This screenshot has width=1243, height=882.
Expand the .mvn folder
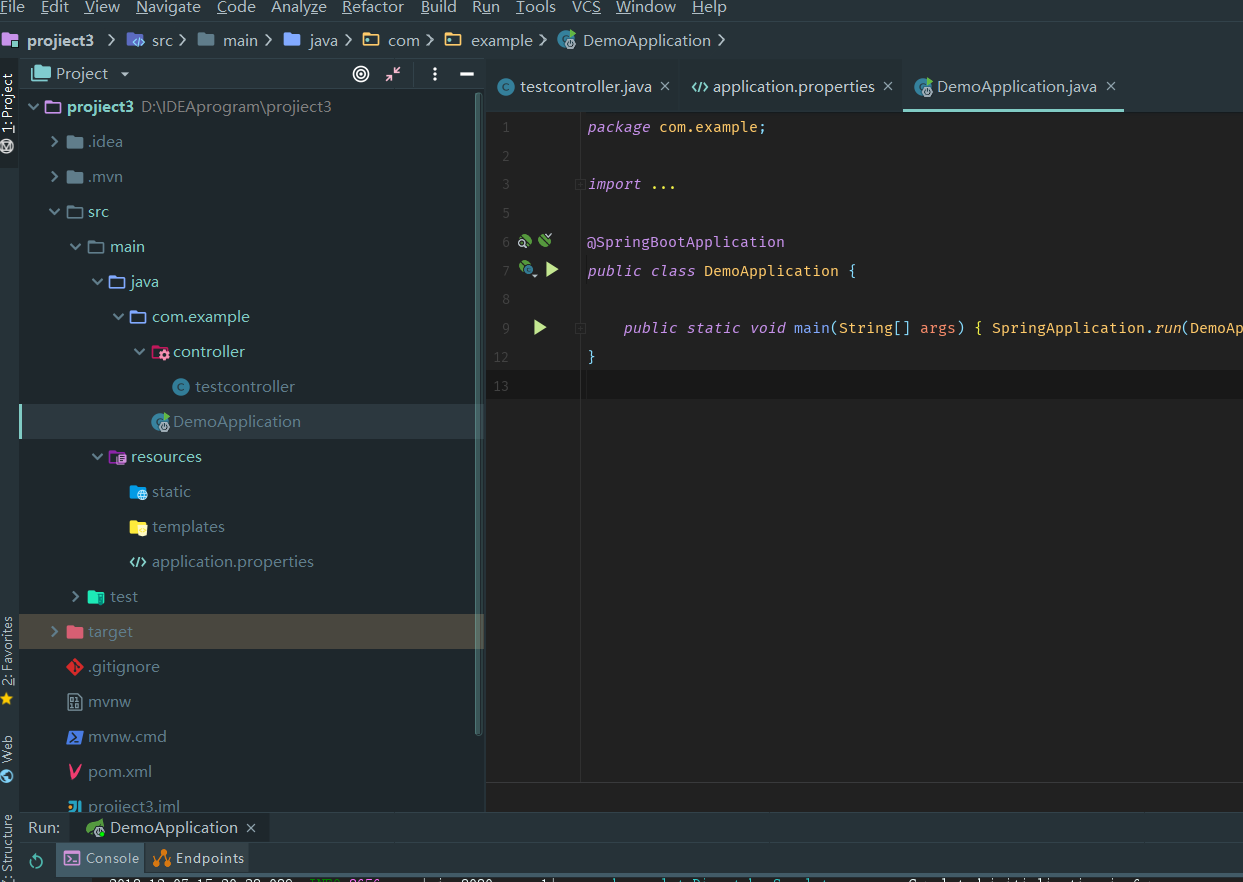54,176
